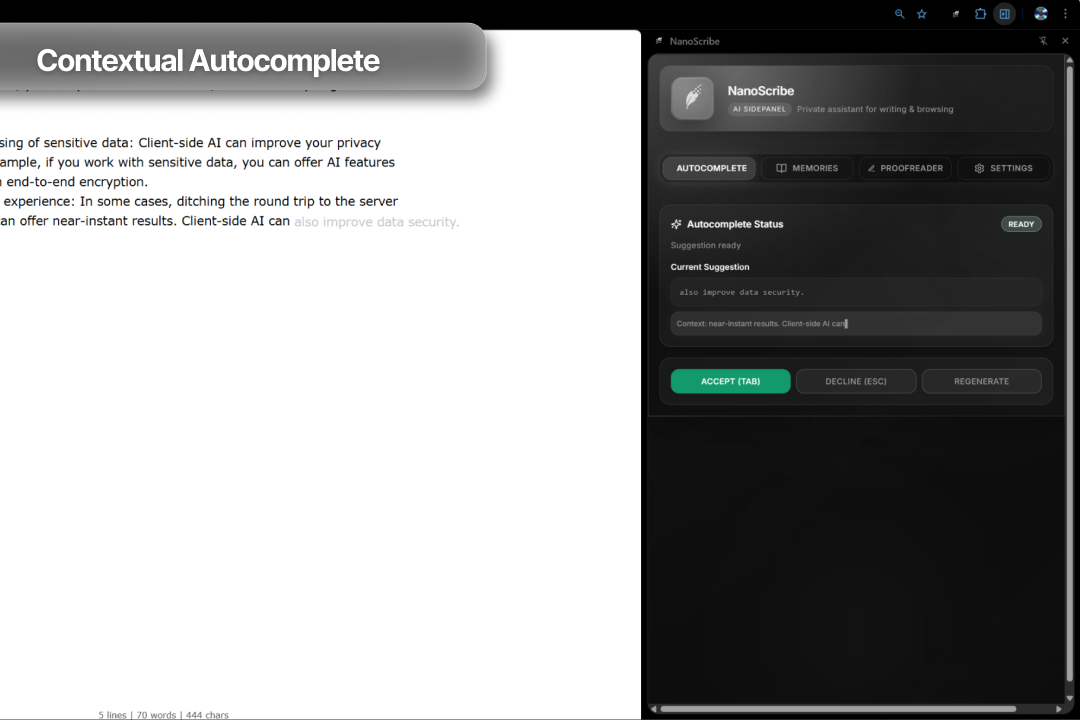
Task: Open the NanoScribe extension feather icon in toolbar
Action: [x=955, y=14]
